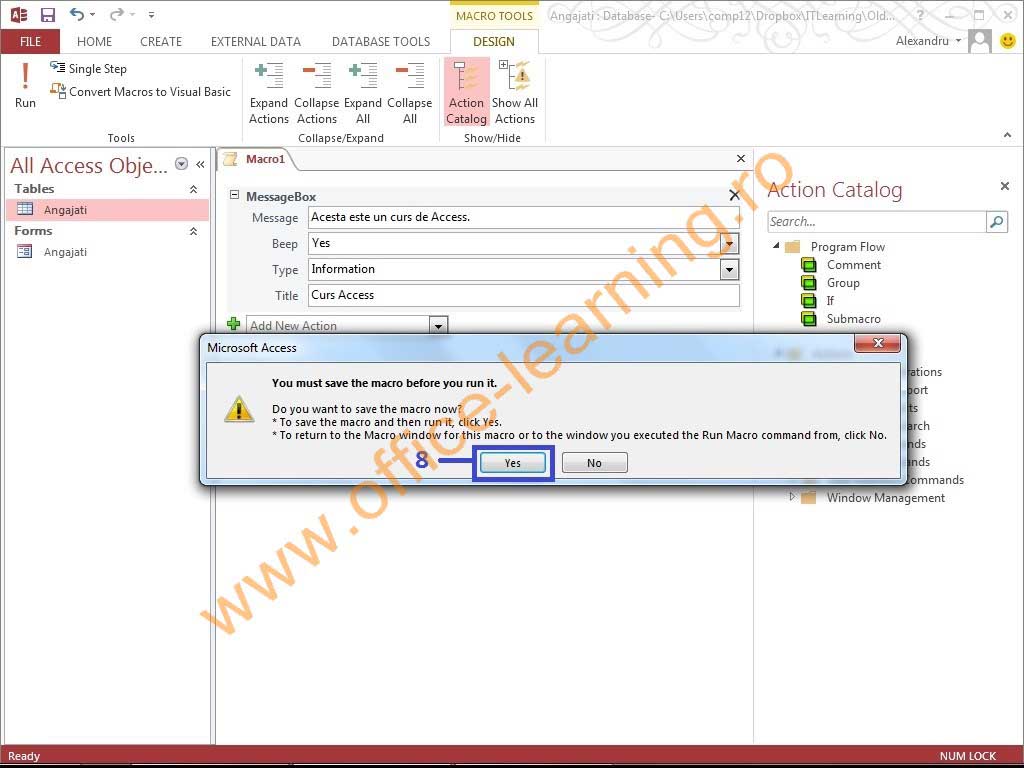
Task: Open the Add New Action dropdown
Action: [x=438, y=325]
